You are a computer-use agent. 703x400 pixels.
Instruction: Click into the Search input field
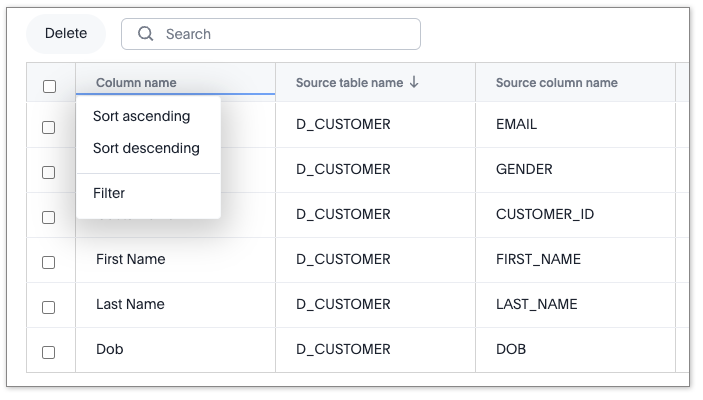click(x=285, y=34)
